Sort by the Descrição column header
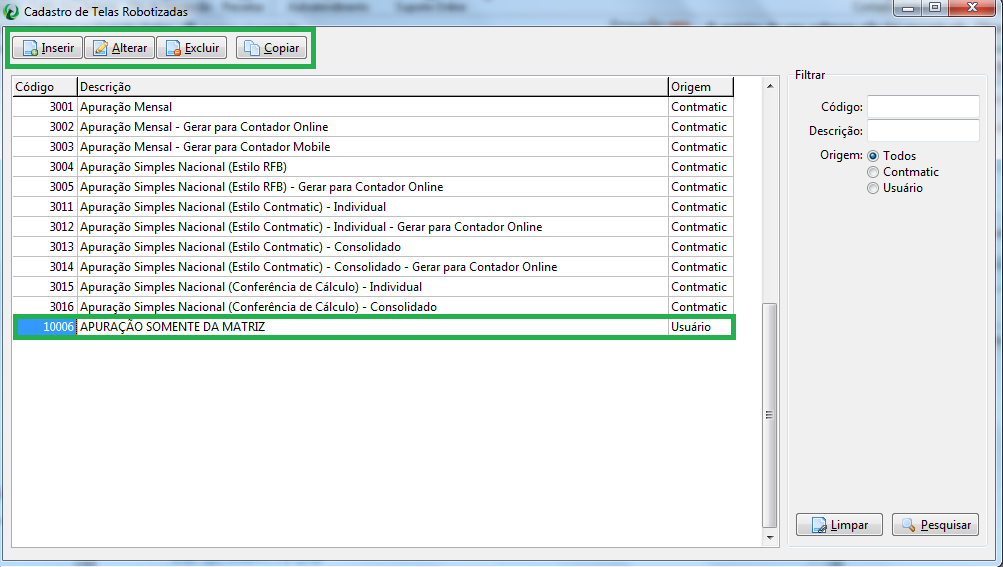Image resolution: width=1003 pixels, height=567 pixels. pos(372,86)
